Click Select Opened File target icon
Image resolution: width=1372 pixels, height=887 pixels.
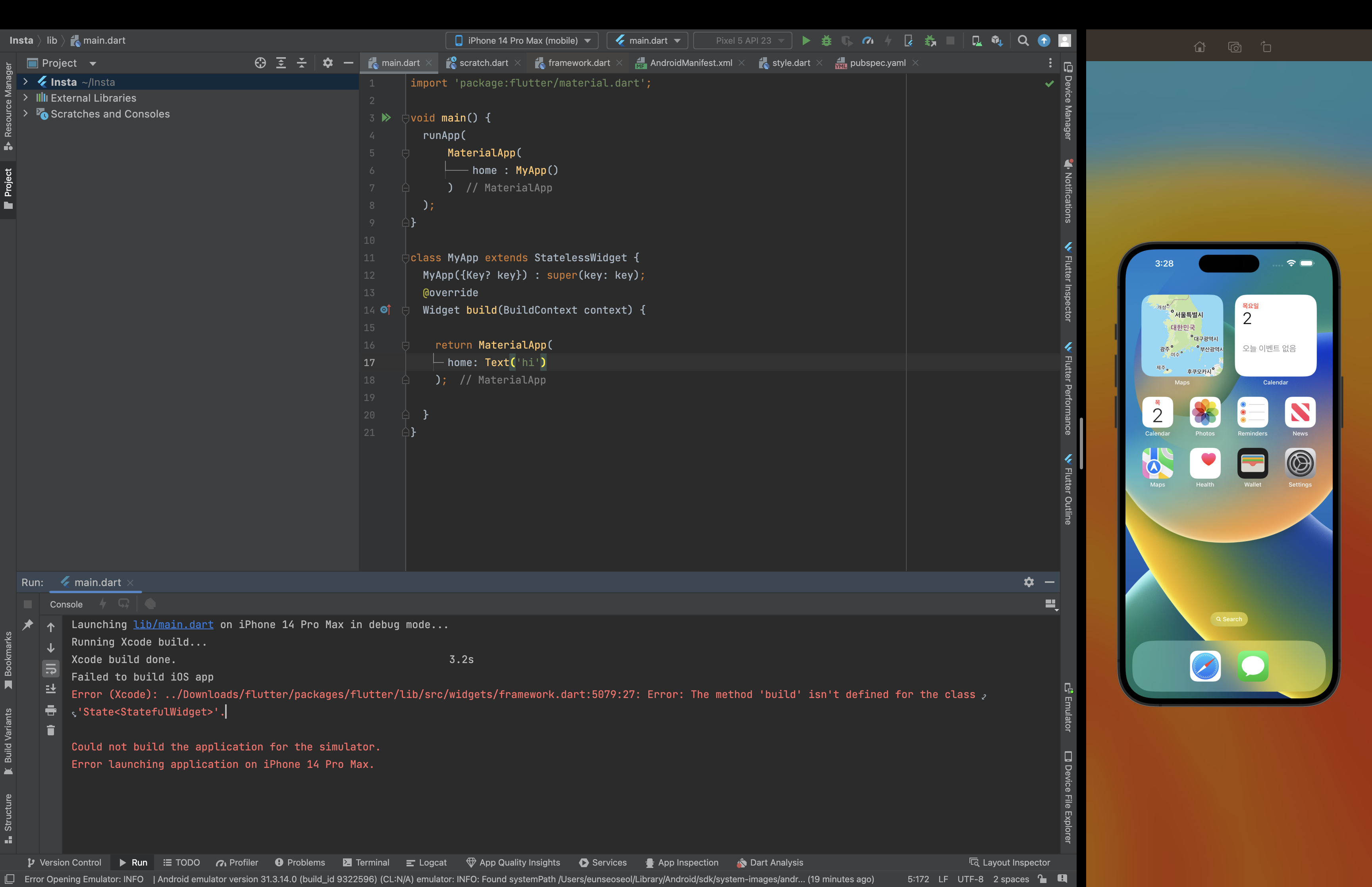pyautogui.click(x=260, y=64)
